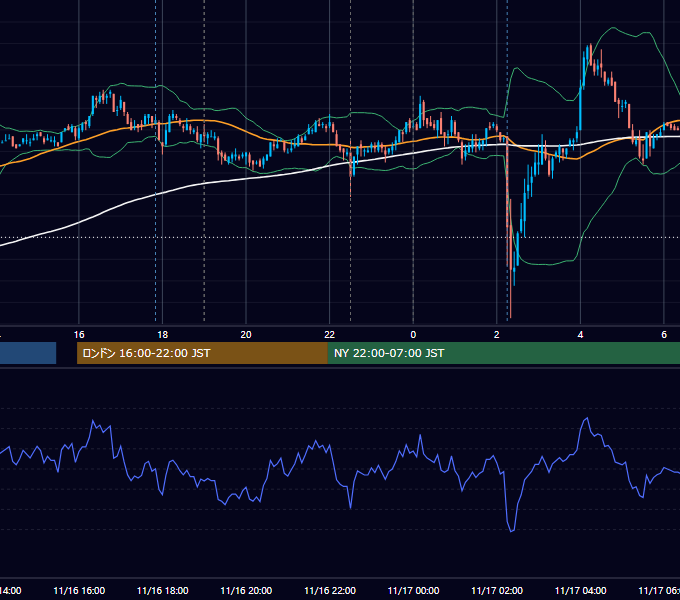Click the 11/17 02:00 time label
This screenshot has width=680, height=600.
pyautogui.click(x=497, y=590)
